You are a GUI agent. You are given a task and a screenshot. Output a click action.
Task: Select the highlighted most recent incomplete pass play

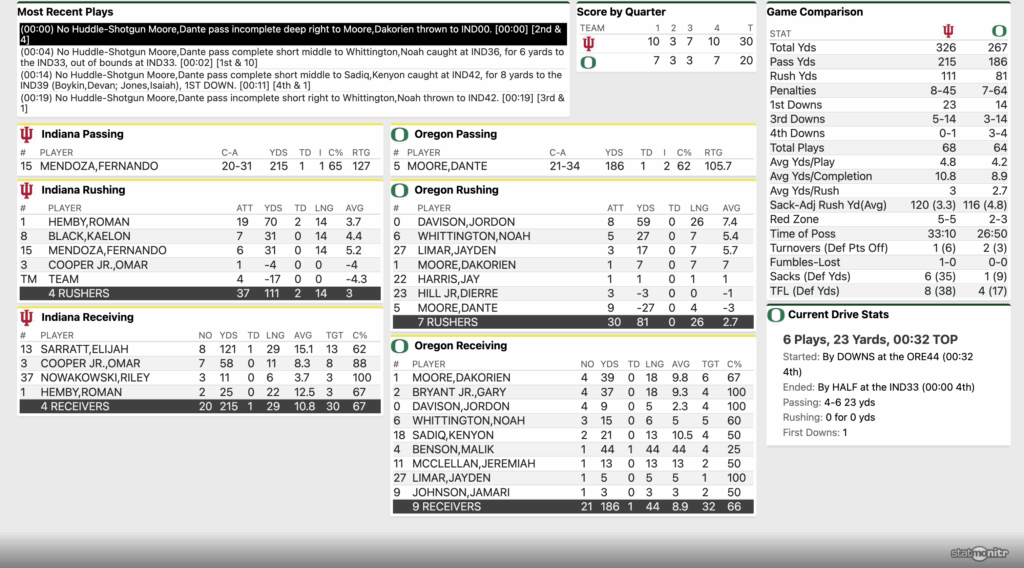point(292,35)
